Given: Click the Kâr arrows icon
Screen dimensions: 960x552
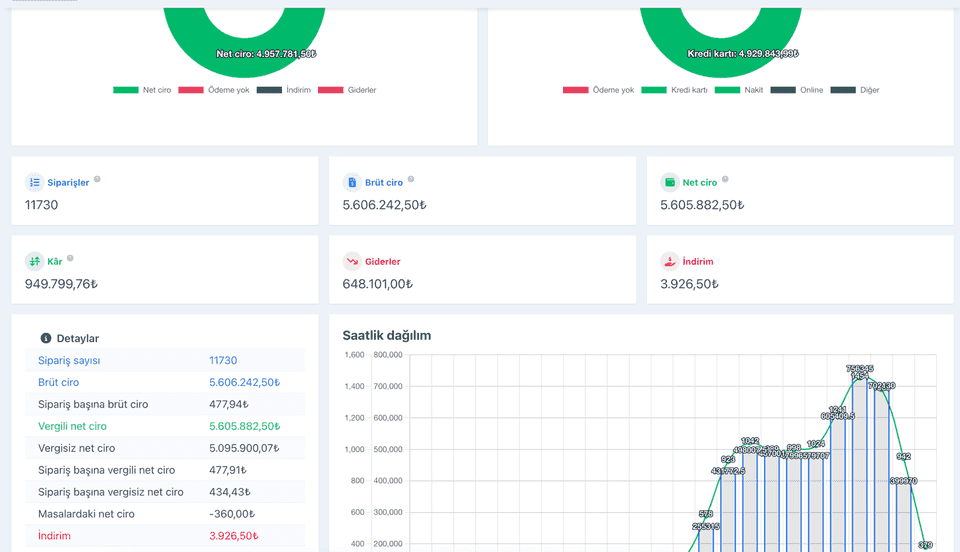Looking at the screenshot, I should [x=34, y=261].
